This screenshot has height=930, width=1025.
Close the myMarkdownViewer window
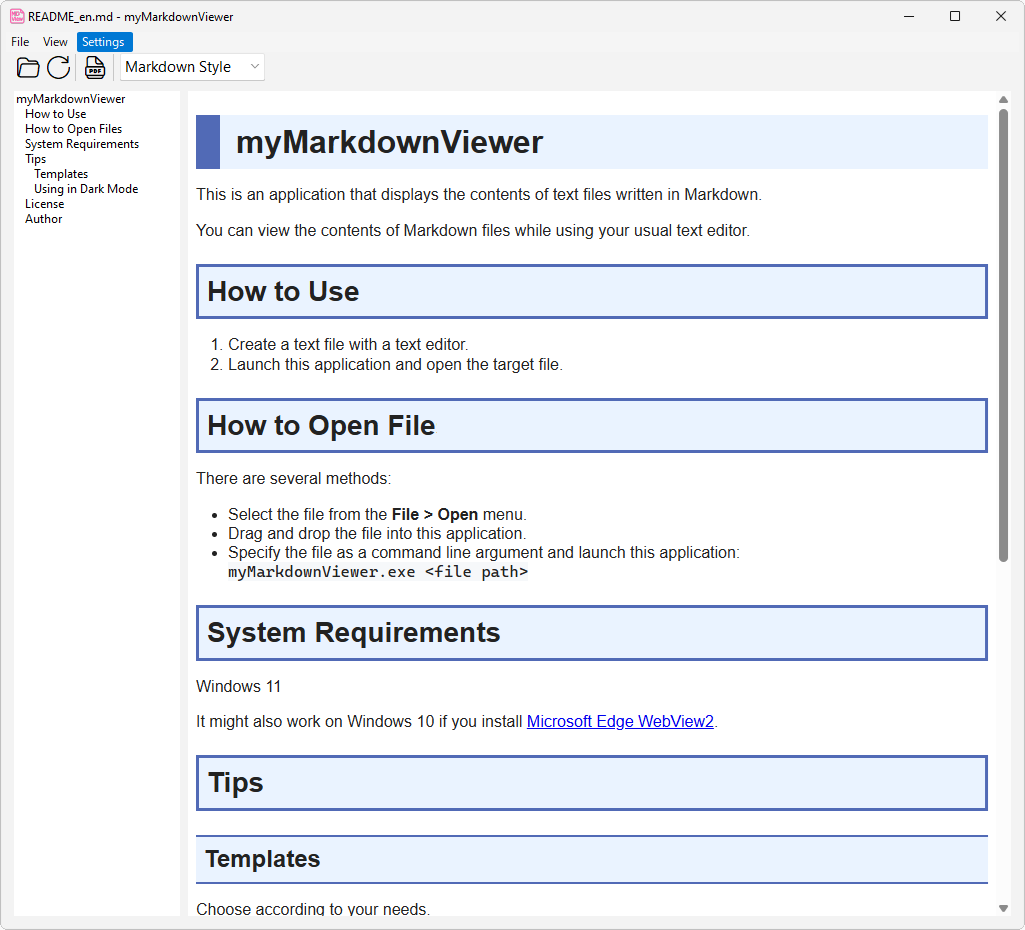(1000, 16)
